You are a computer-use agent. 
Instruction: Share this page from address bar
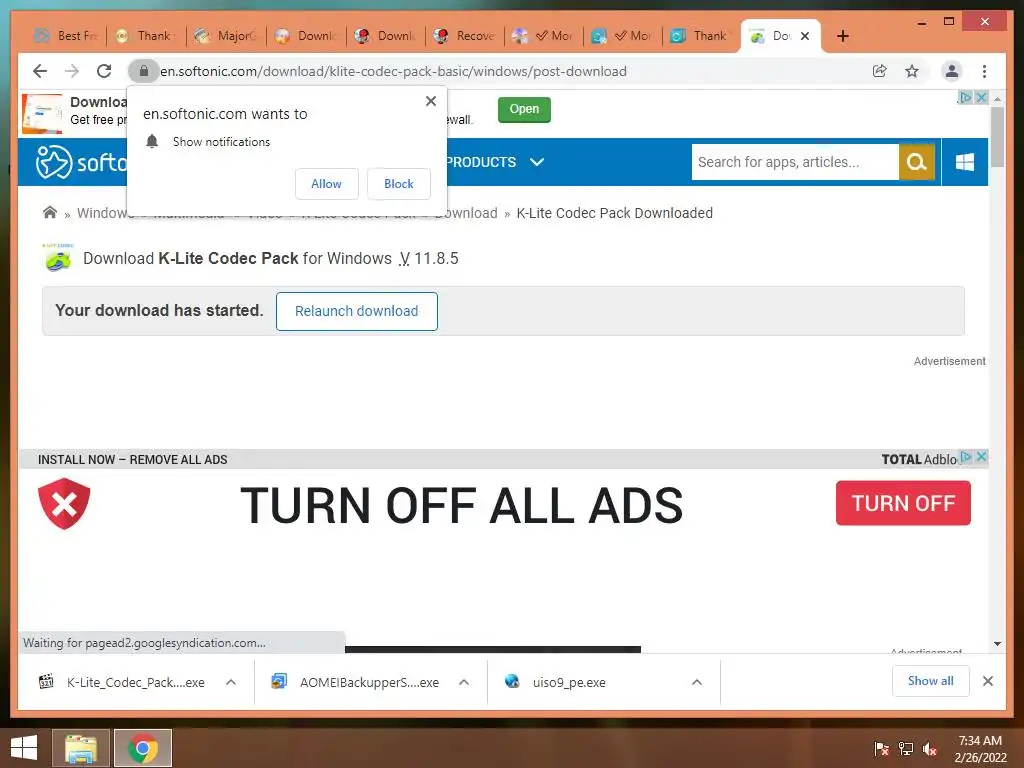coord(880,71)
